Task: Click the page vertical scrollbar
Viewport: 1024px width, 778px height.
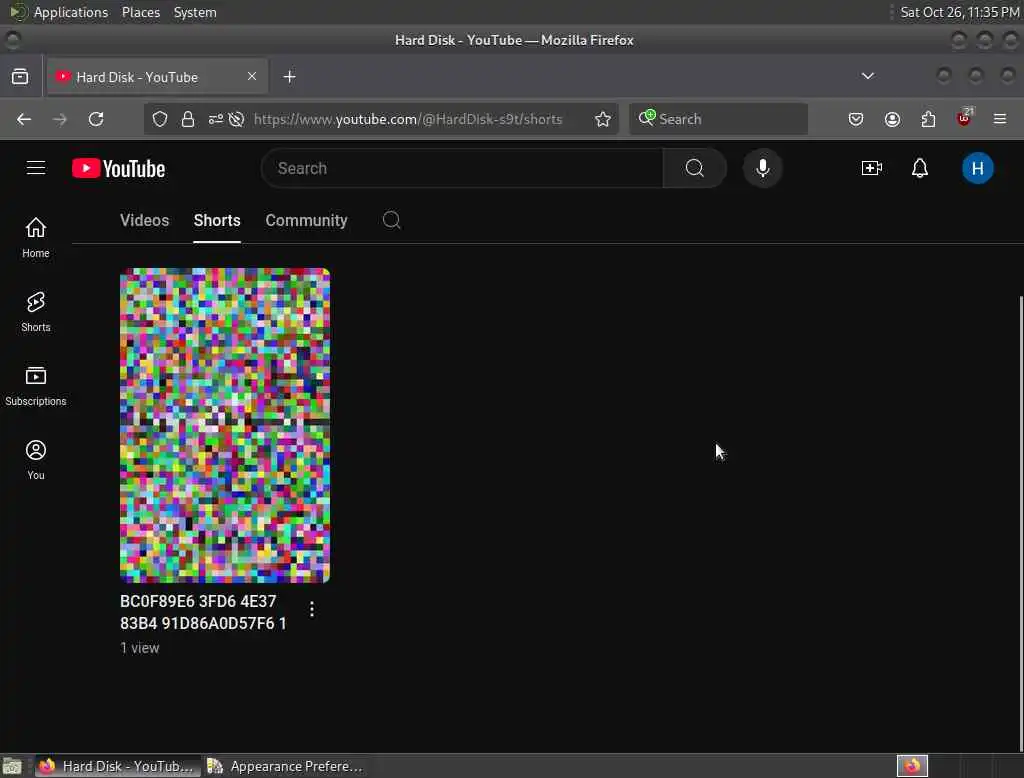Action: [x=1020, y=523]
